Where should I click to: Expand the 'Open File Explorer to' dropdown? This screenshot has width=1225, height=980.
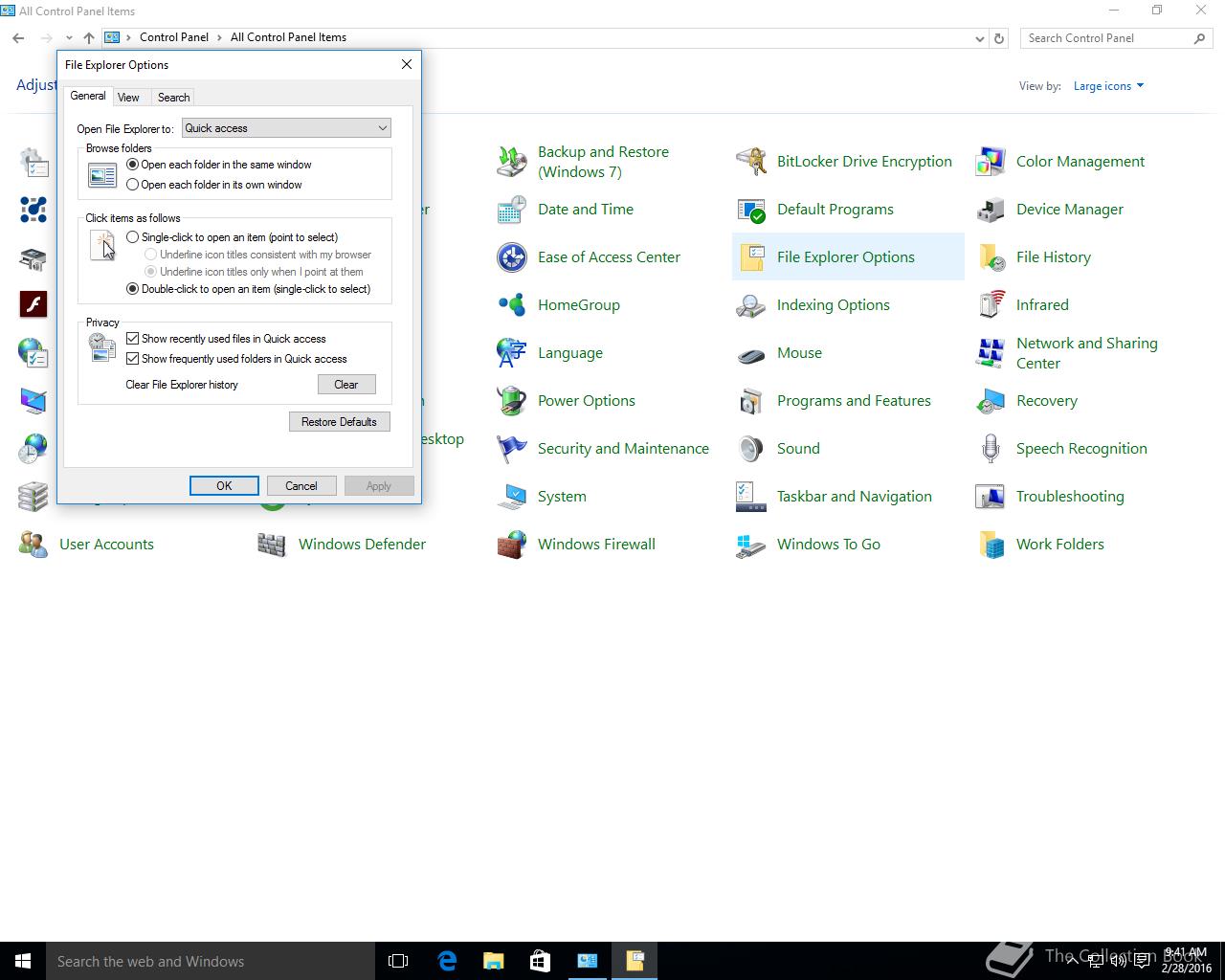[x=286, y=128]
